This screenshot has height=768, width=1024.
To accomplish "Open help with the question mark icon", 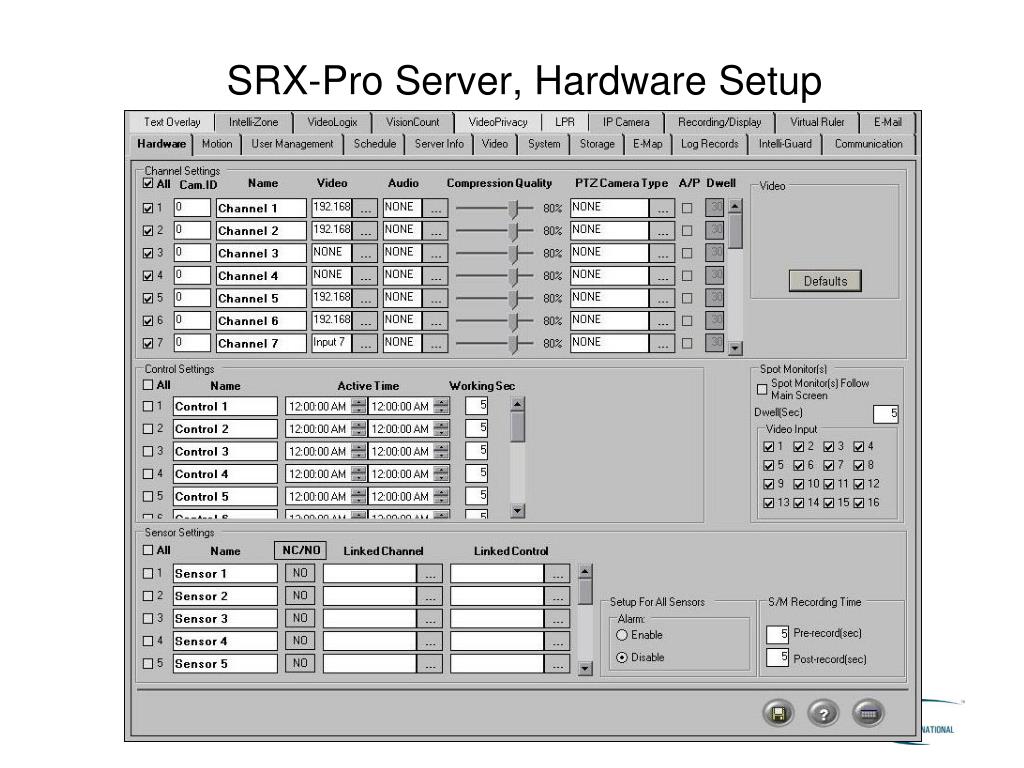I will (x=823, y=714).
